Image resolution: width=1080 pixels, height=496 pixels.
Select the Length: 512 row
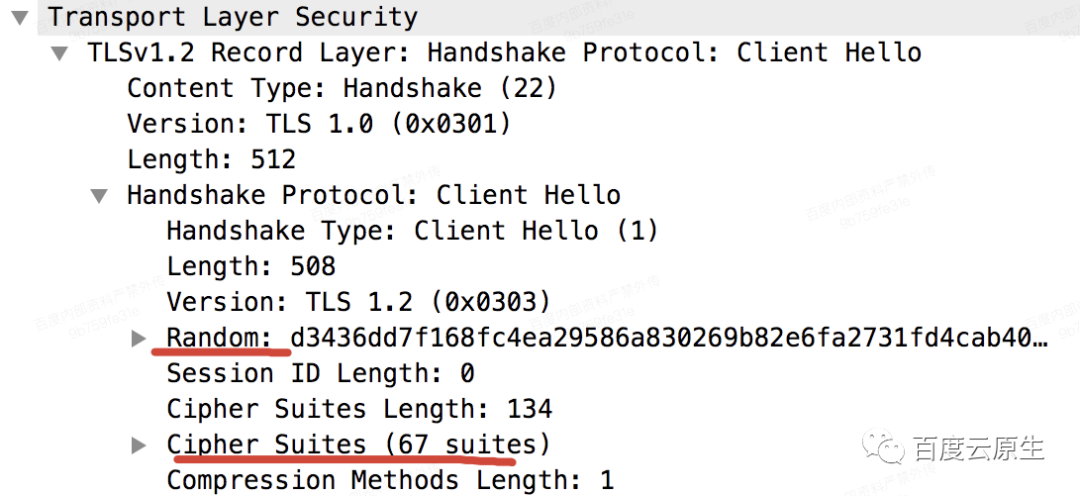tap(211, 160)
